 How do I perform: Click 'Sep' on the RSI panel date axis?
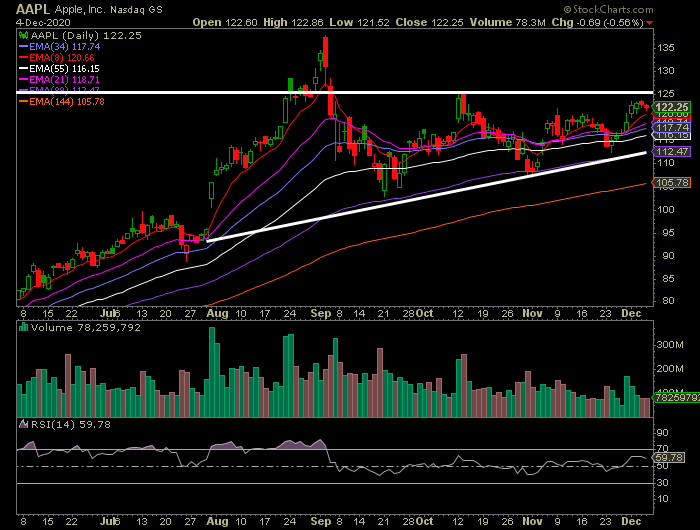(321, 521)
